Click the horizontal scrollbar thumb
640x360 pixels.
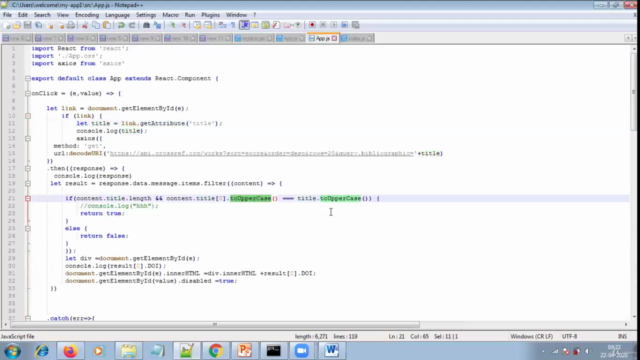click(x=215, y=324)
